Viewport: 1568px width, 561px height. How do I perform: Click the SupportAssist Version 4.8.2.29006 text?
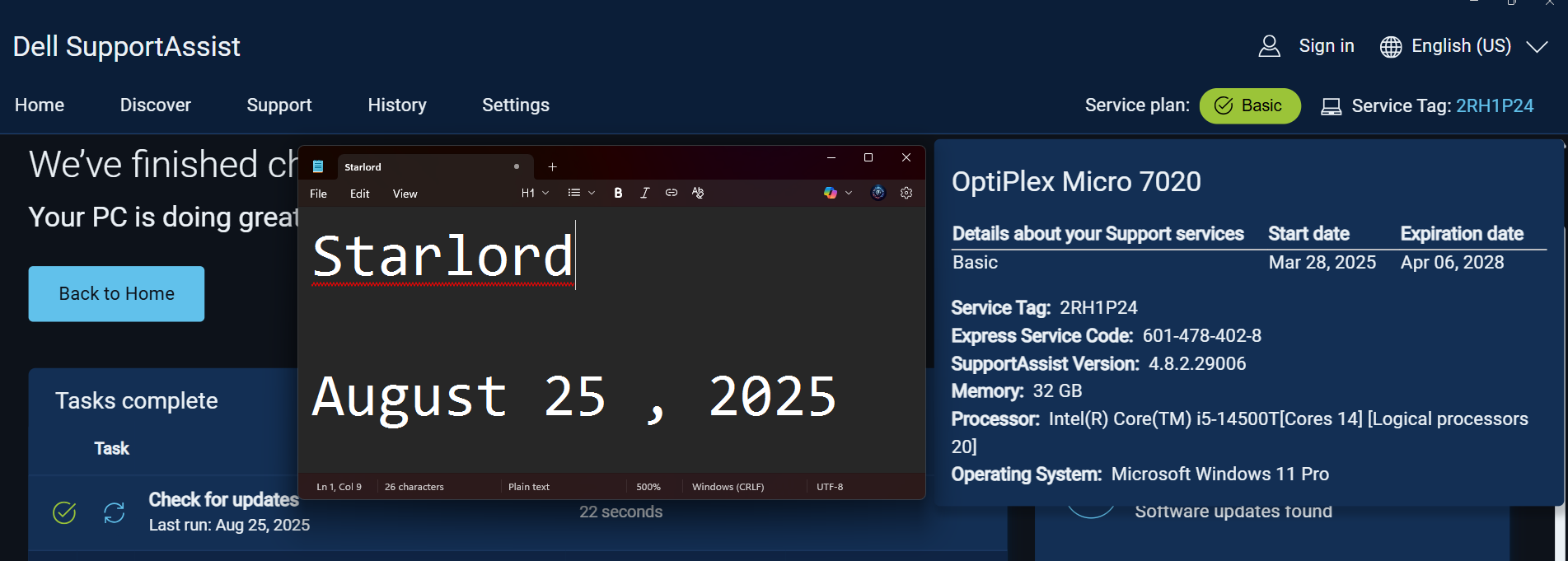point(1098,363)
